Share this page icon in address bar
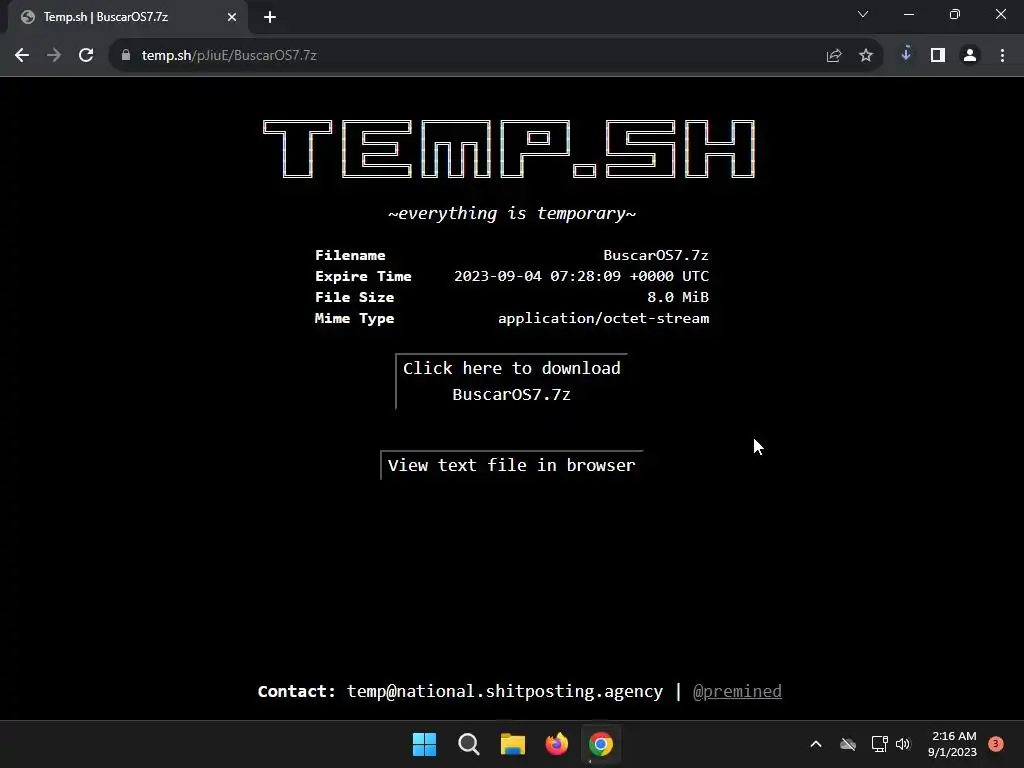The height and width of the screenshot is (768, 1024). tap(834, 56)
